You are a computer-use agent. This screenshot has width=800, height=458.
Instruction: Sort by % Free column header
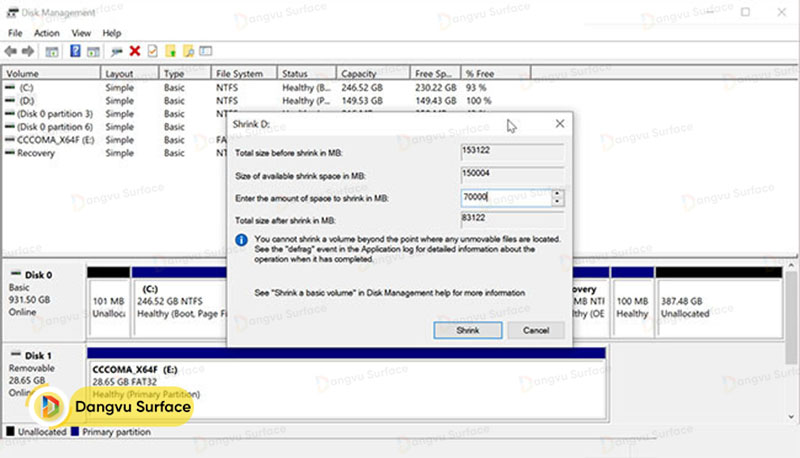(496, 73)
